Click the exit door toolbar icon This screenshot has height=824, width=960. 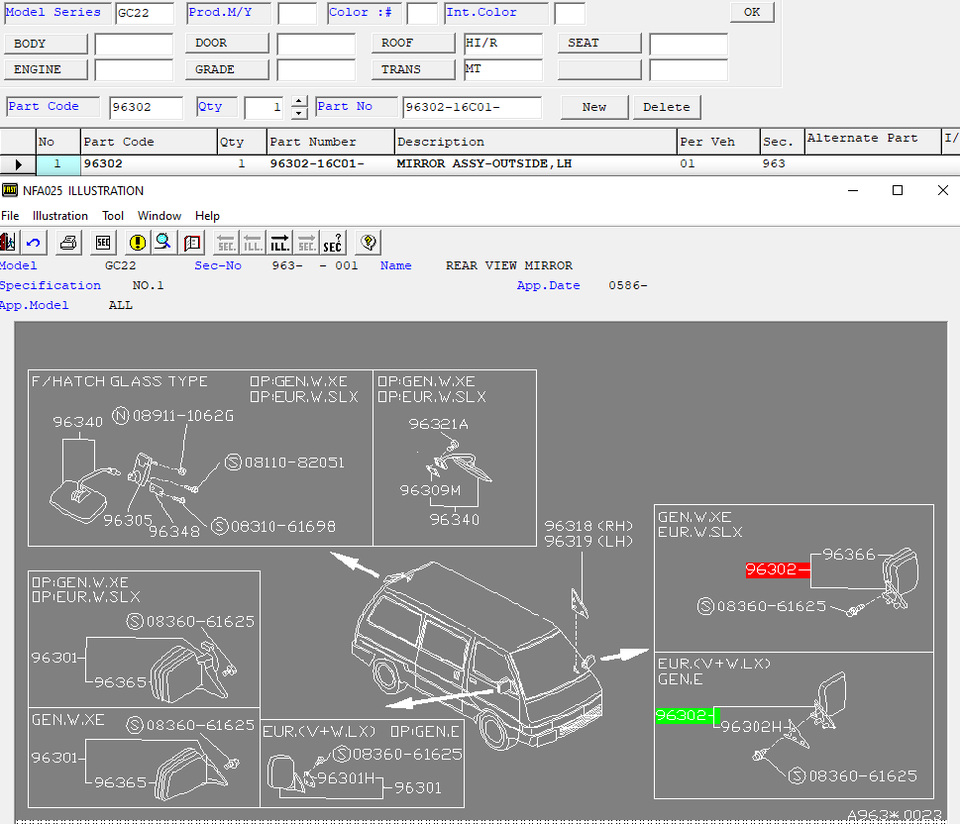8,242
